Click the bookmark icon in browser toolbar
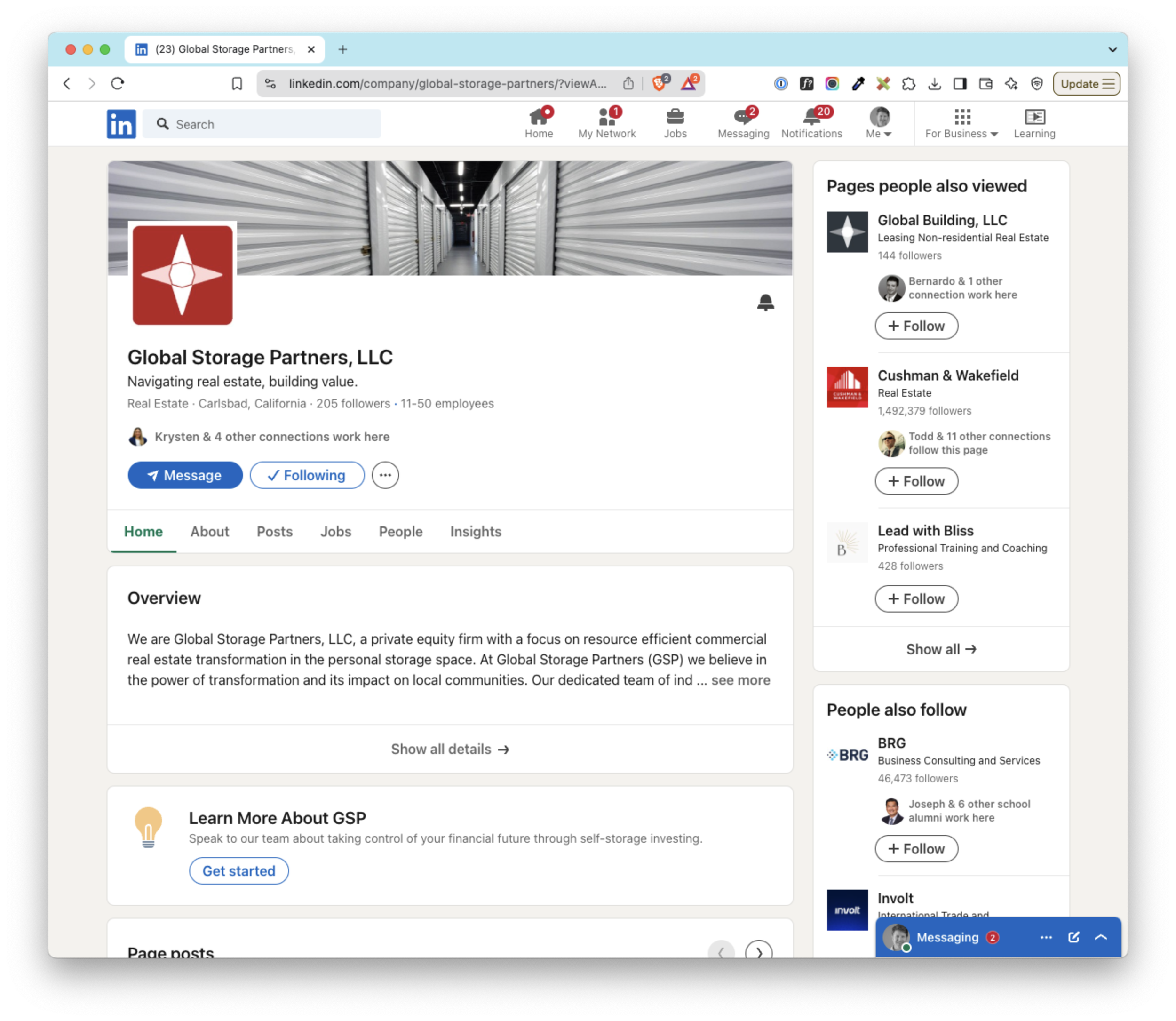The width and height of the screenshot is (1176, 1021). (x=237, y=84)
